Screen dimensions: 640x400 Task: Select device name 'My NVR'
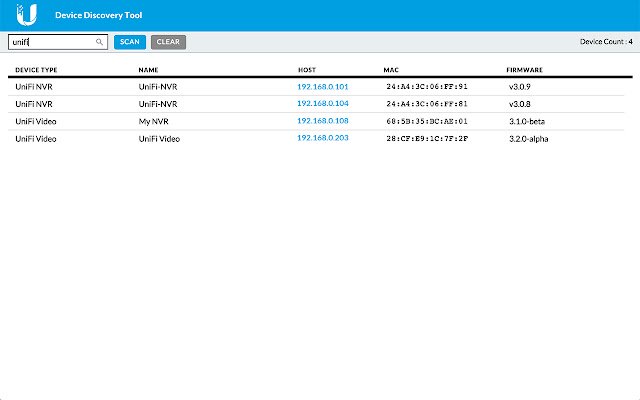click(x=153, y=122)
